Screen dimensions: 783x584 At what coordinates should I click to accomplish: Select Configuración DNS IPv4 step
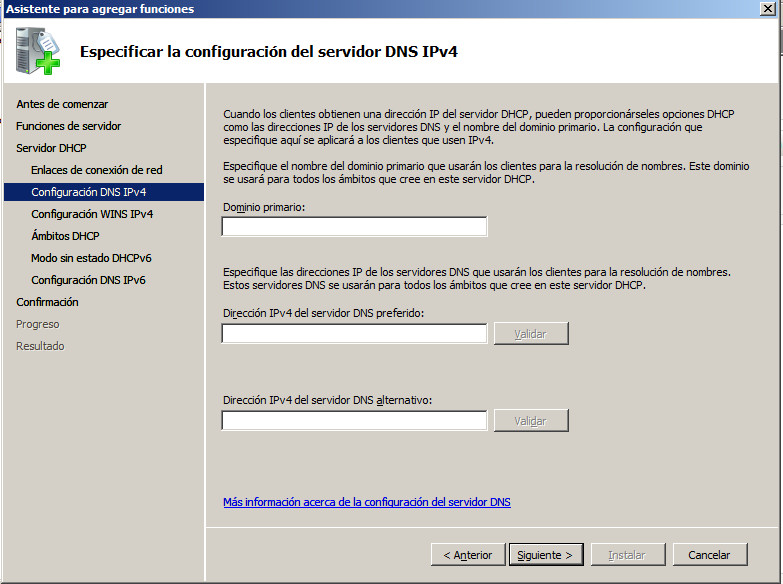(89, 192)
